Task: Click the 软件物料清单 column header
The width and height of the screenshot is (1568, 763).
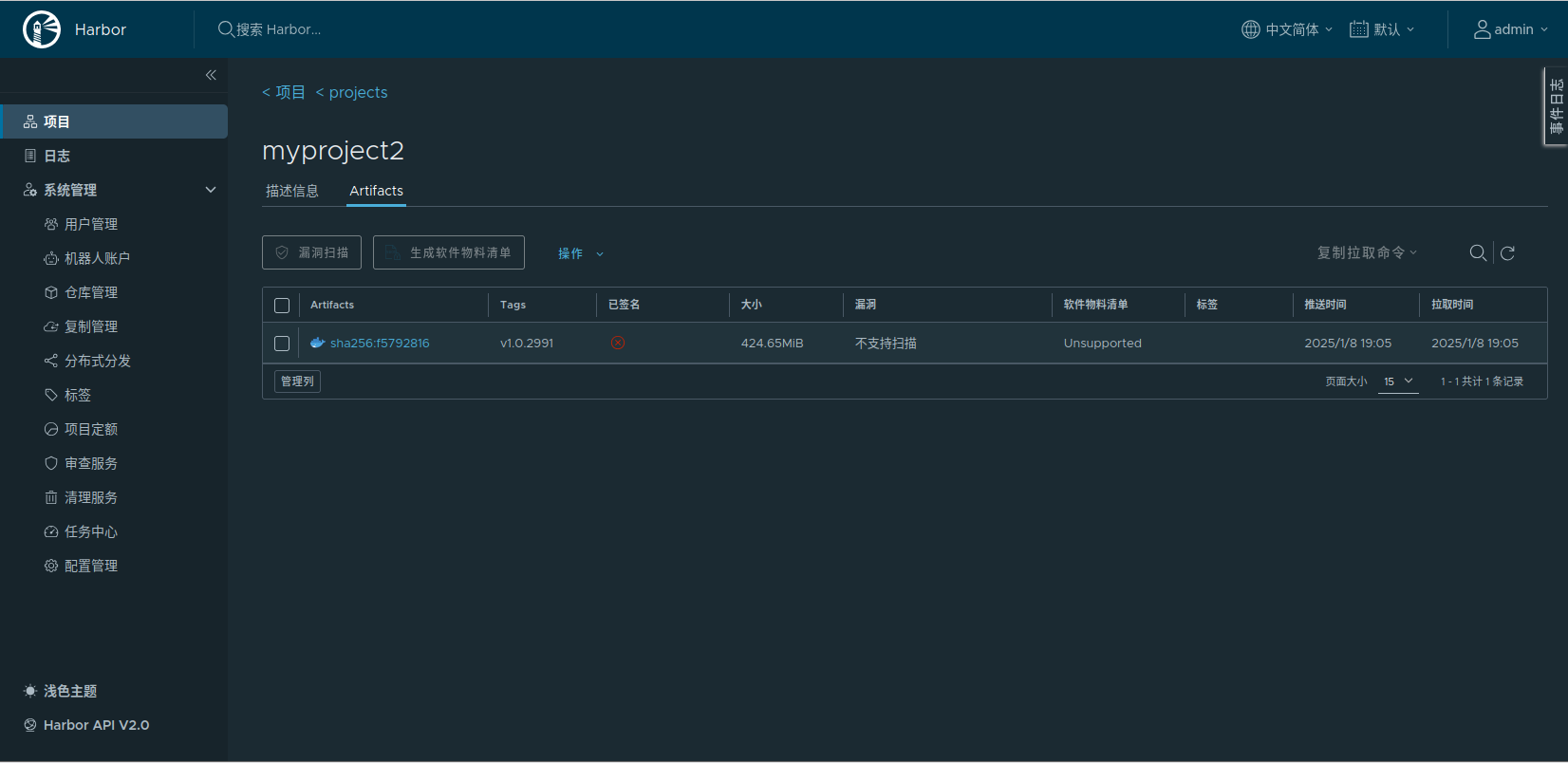Action: point(1096,305)
